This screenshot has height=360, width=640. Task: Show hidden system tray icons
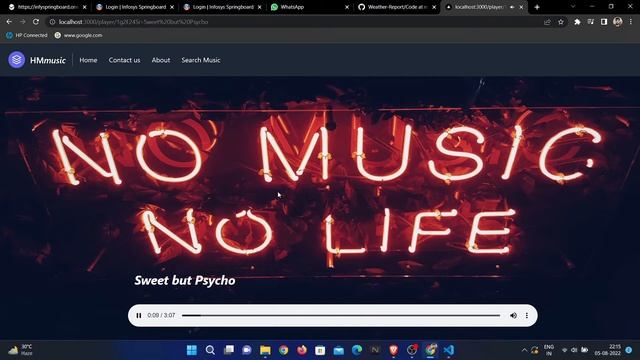[524, 350]
